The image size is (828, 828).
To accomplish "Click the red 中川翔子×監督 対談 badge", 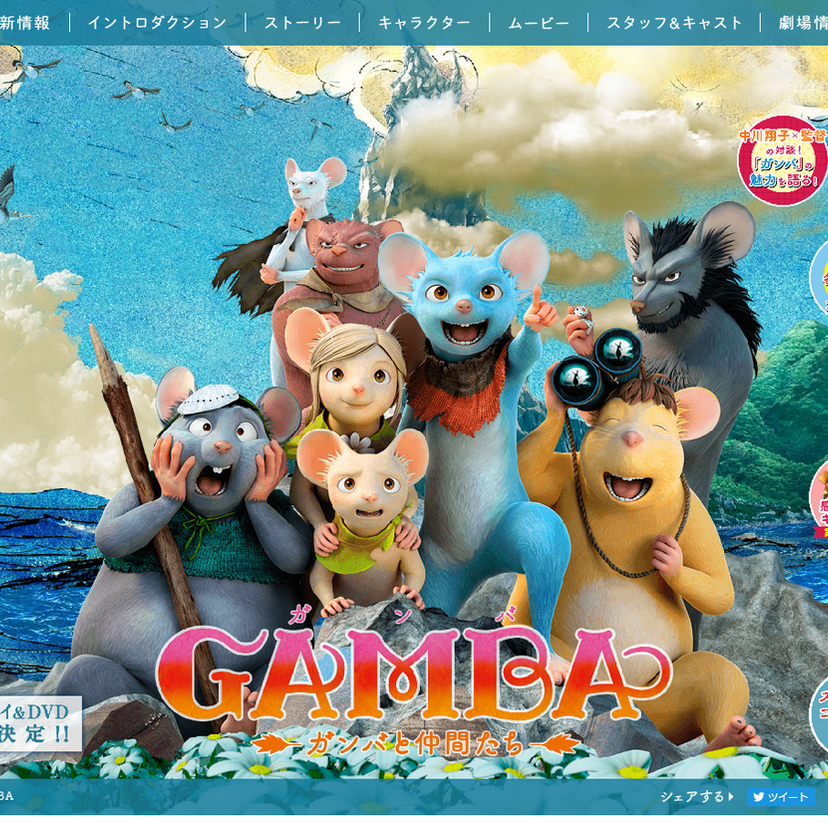I will coord(782,160).
